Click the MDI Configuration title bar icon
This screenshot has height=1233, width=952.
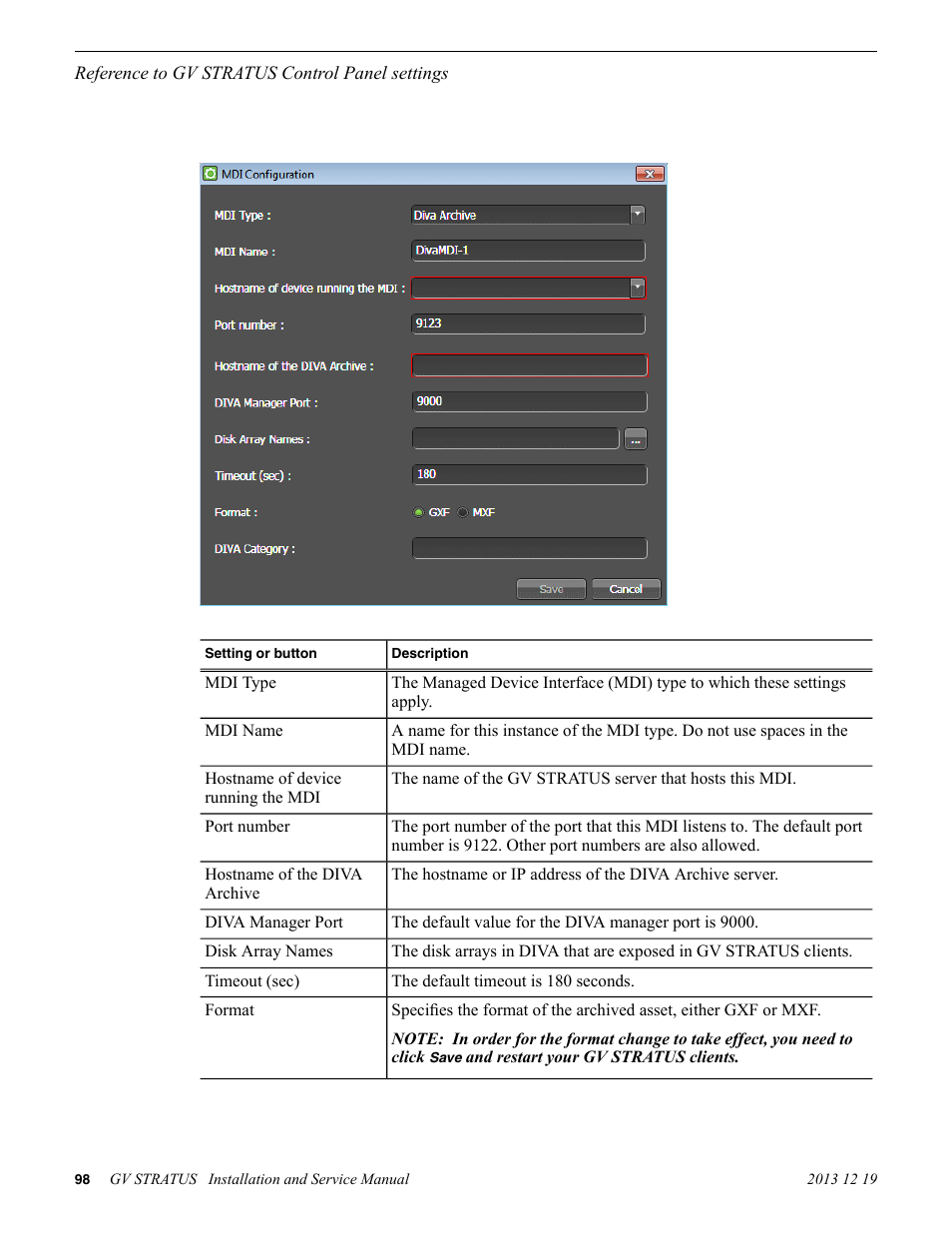[x=210, y=174]
